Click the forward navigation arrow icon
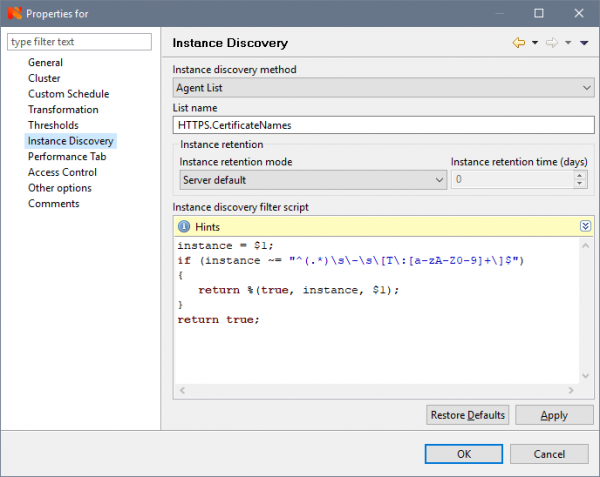The width and height of the screenshot is (600, 477). pyautogui.click(x=552, y=43)
